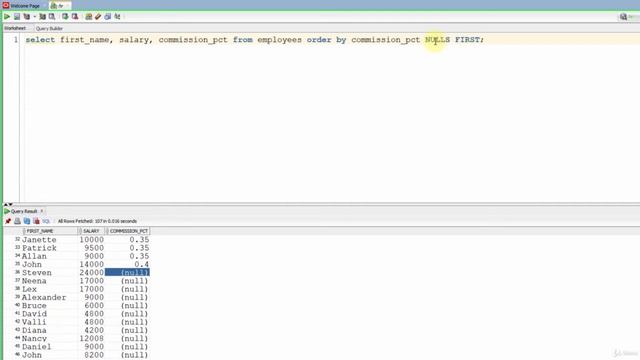Click the red icon beside the SQL button
640x360 pixels.
[x=36, y=221]
